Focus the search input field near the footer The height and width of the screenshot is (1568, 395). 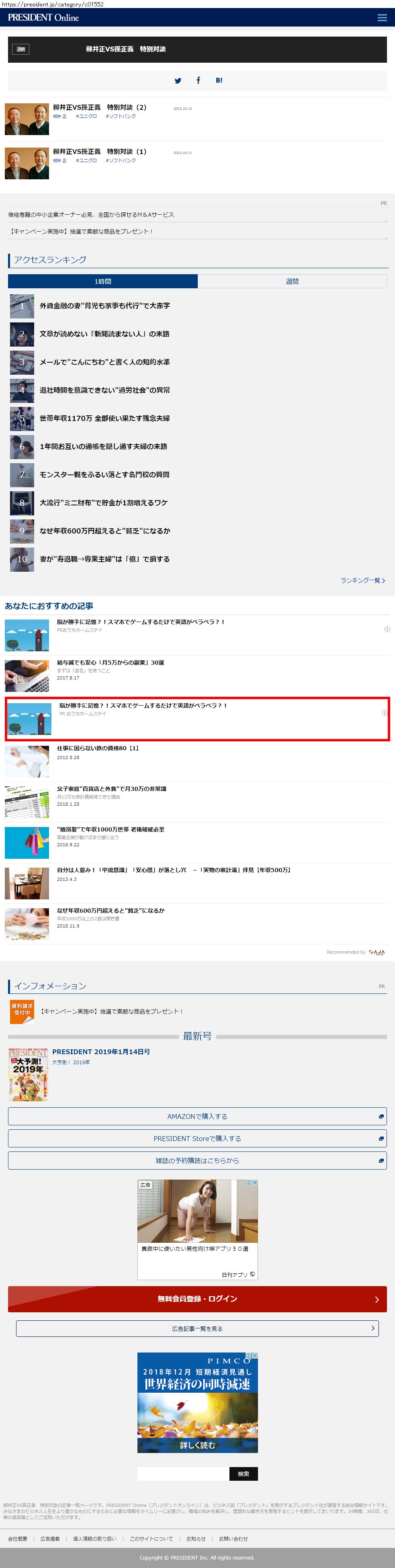click(x=183, y=1474)
